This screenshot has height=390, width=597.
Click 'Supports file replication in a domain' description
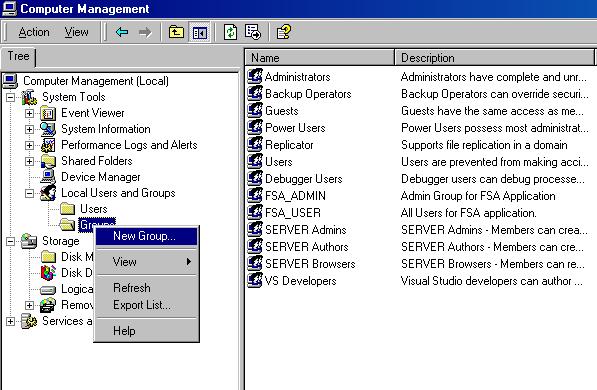point(484,145)
